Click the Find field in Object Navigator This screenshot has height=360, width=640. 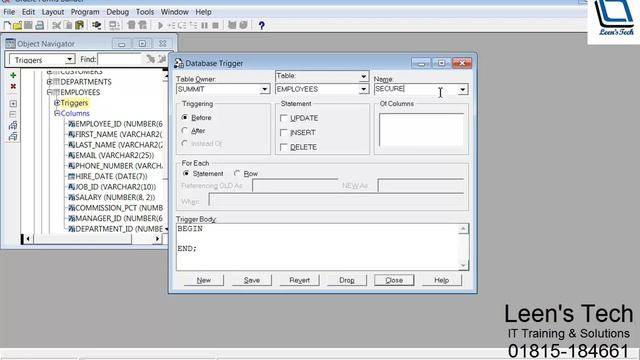click(120, 59)
